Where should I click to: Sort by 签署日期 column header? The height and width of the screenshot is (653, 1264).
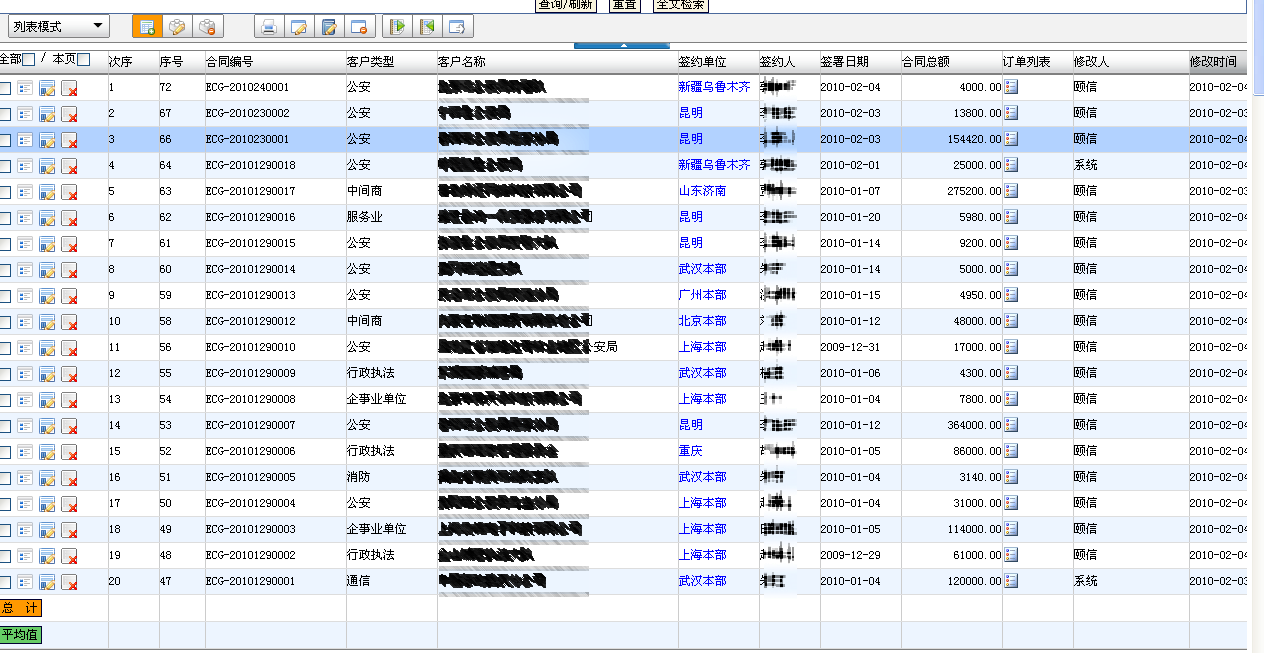pos(845,62)
